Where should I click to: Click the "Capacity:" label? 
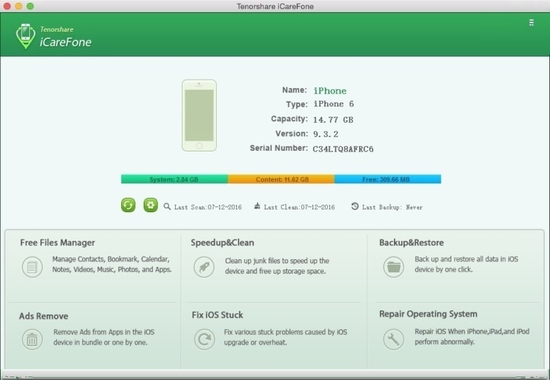[x=289, y=119]
